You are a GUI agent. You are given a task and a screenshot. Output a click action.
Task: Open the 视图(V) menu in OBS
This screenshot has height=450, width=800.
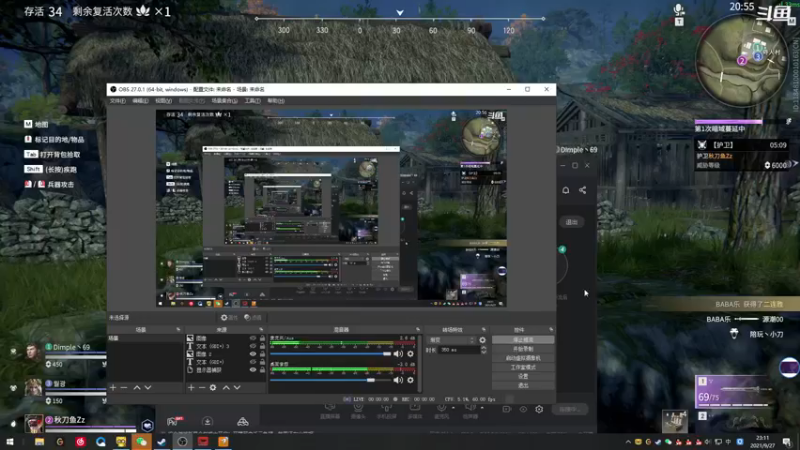click(163, 101)
